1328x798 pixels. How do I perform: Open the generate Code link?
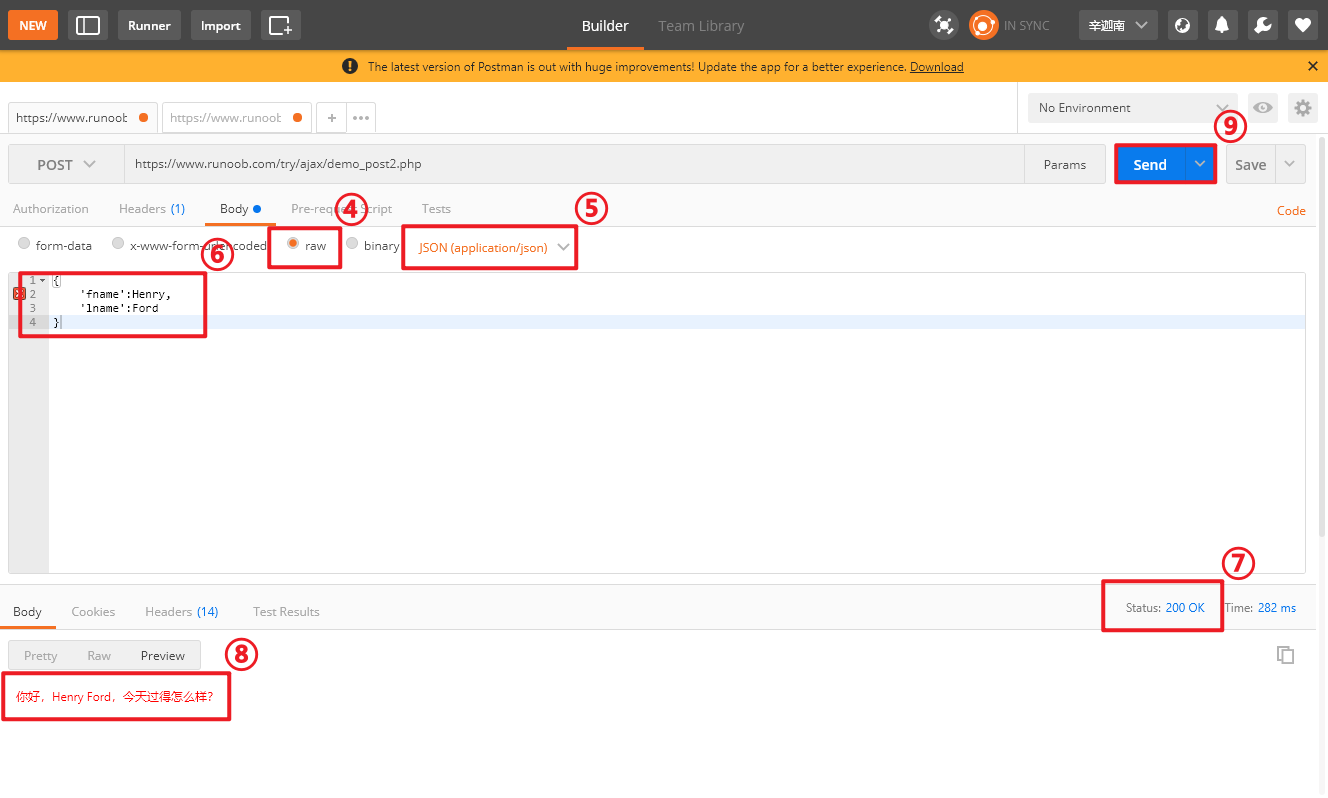pyautogui.click(x=1292, y=210)
